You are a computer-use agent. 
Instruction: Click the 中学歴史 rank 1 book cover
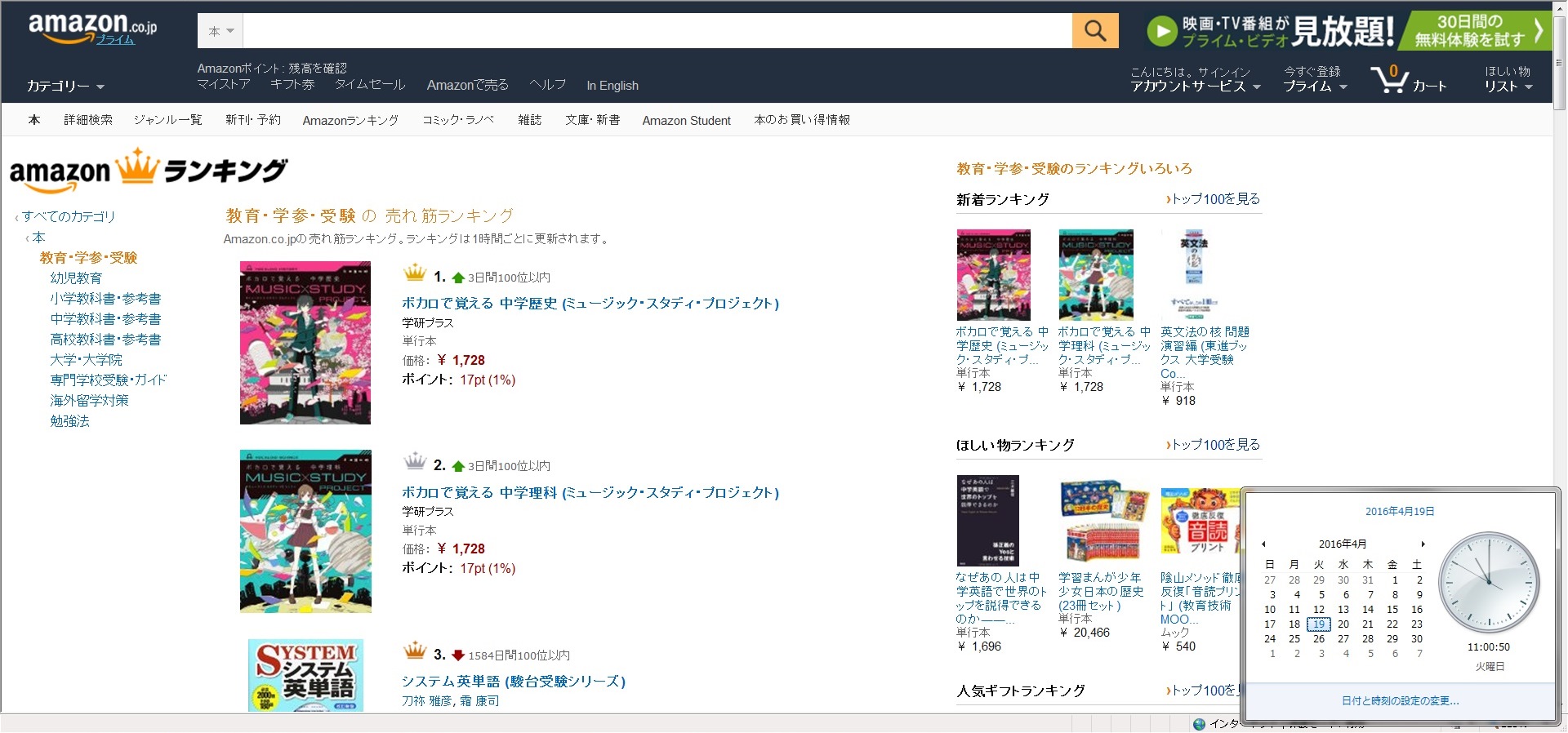click(305, 343)
